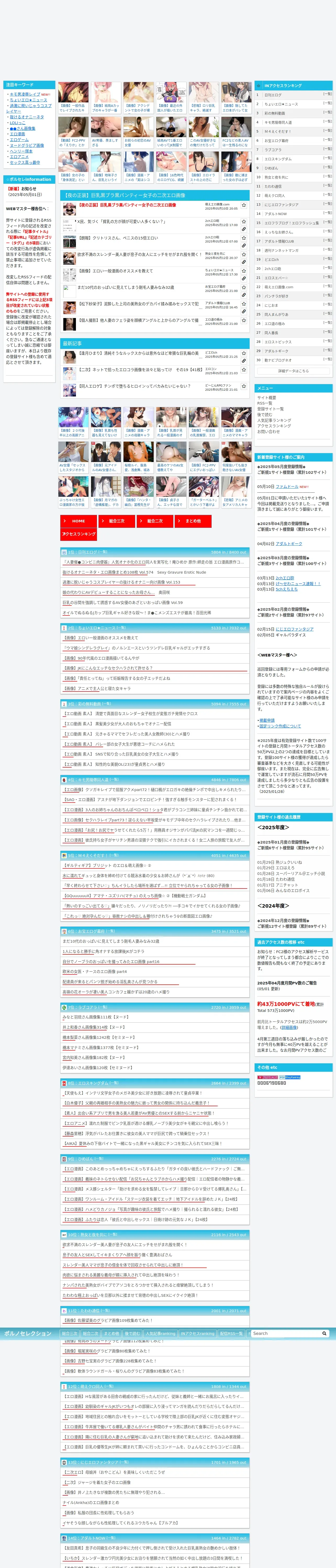Screen dimensions: 336x1568
Task: Open the red 総合三次 navigation button
Action: (116, 521)
